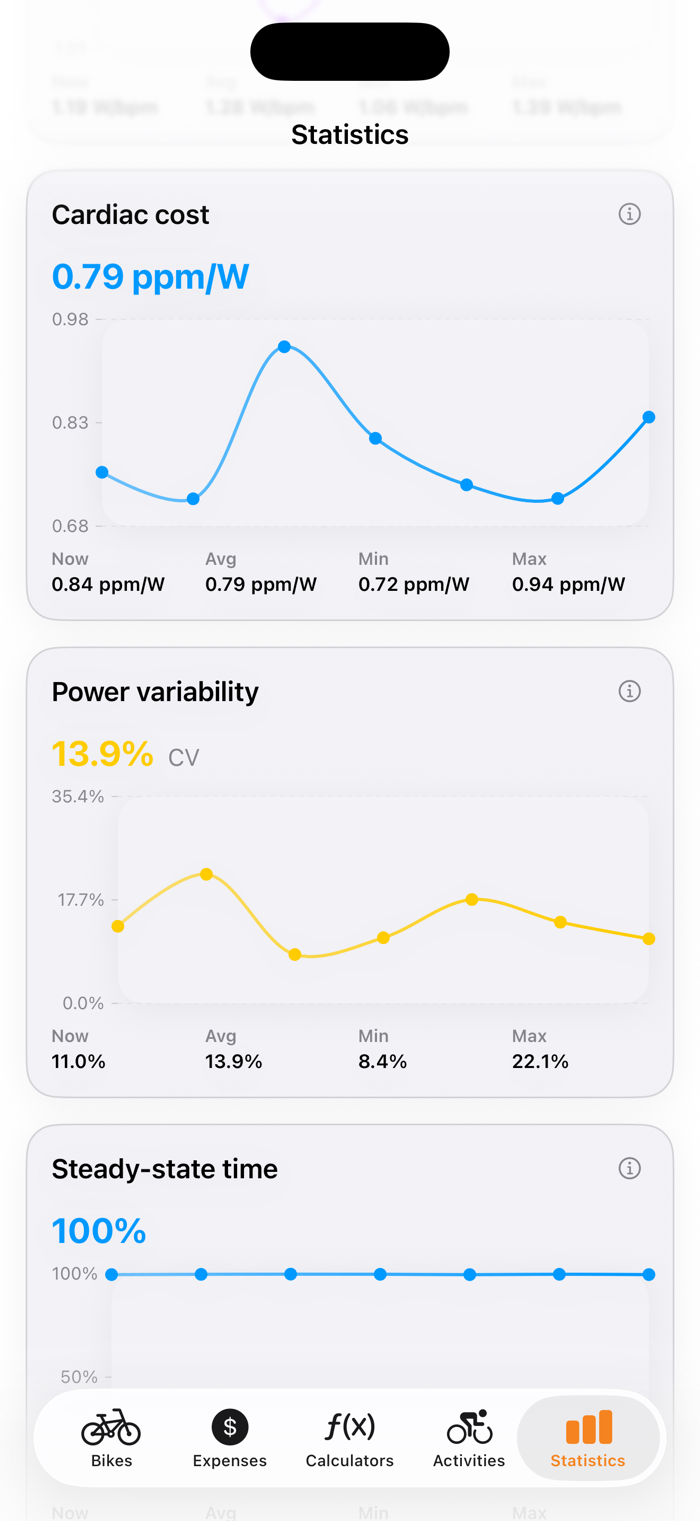This screenshot has width=700, height=1521.
Task: Tap the Cardiac cost card title
Action: 131,214
